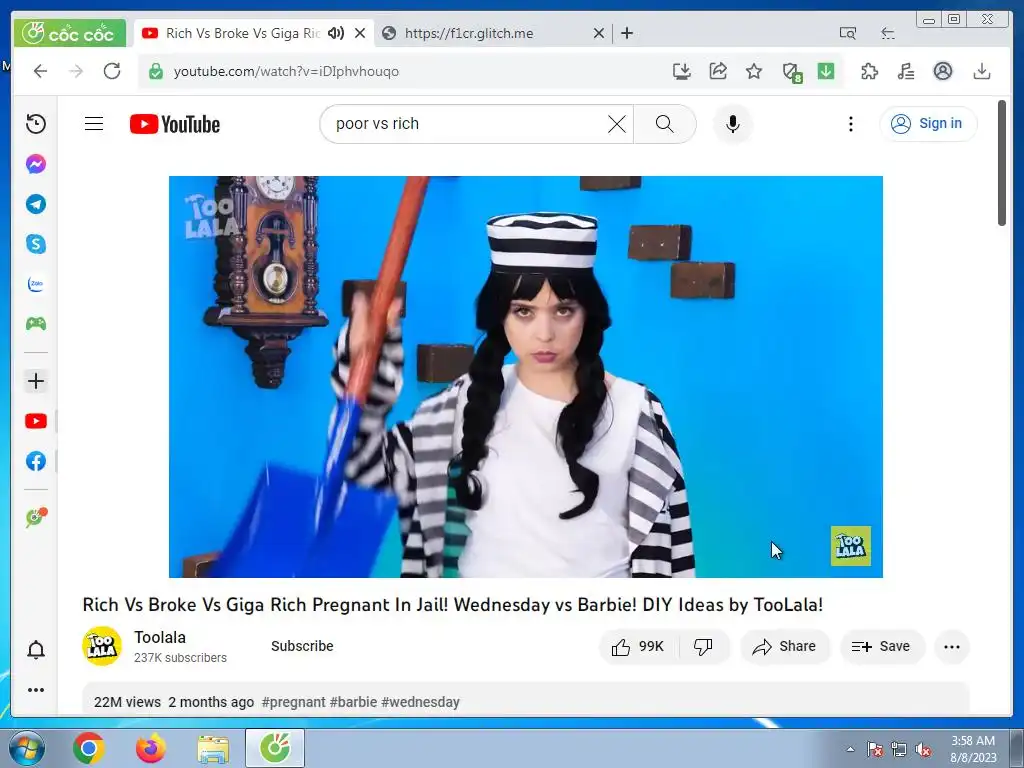Click the page vertical scrollbar thumb
This screenshot has width=1024, height=768.
tap(1002, 162)
